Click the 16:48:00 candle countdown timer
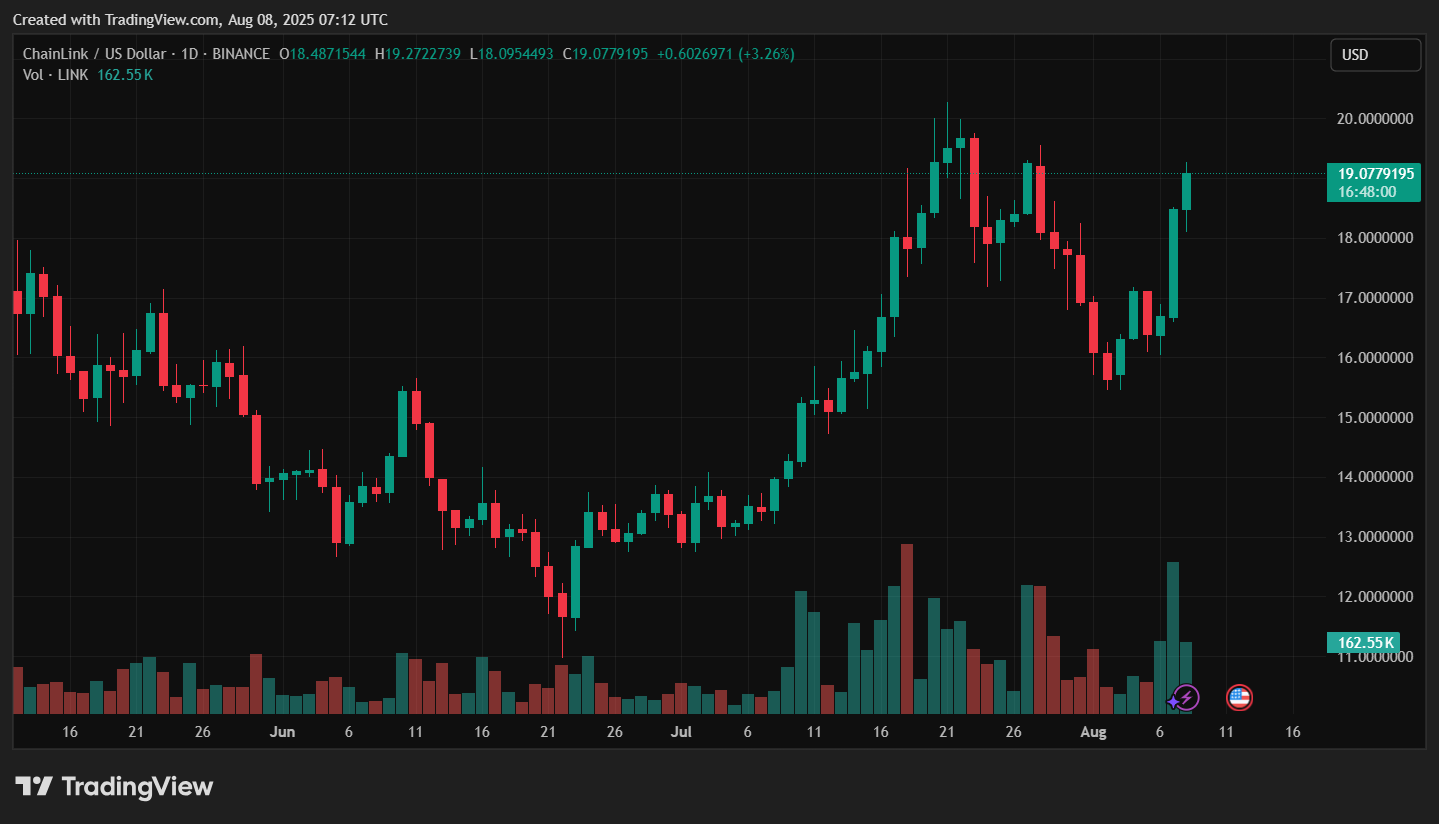Viewport: 1439px width, 824px height. pyautogui.click(x=1367, y=192)
